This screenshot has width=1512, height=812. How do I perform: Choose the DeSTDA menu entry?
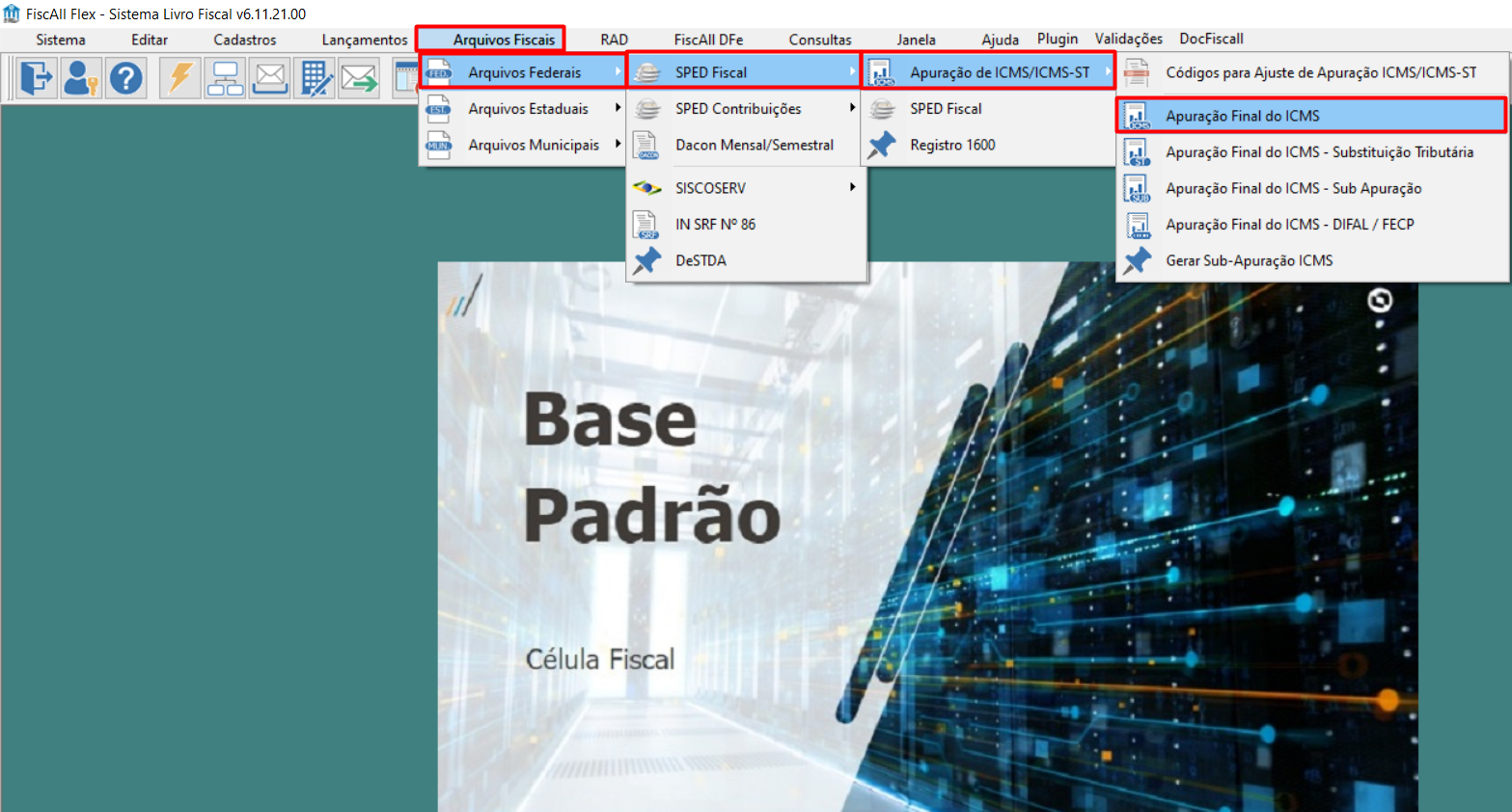click(x=744, y=260)
